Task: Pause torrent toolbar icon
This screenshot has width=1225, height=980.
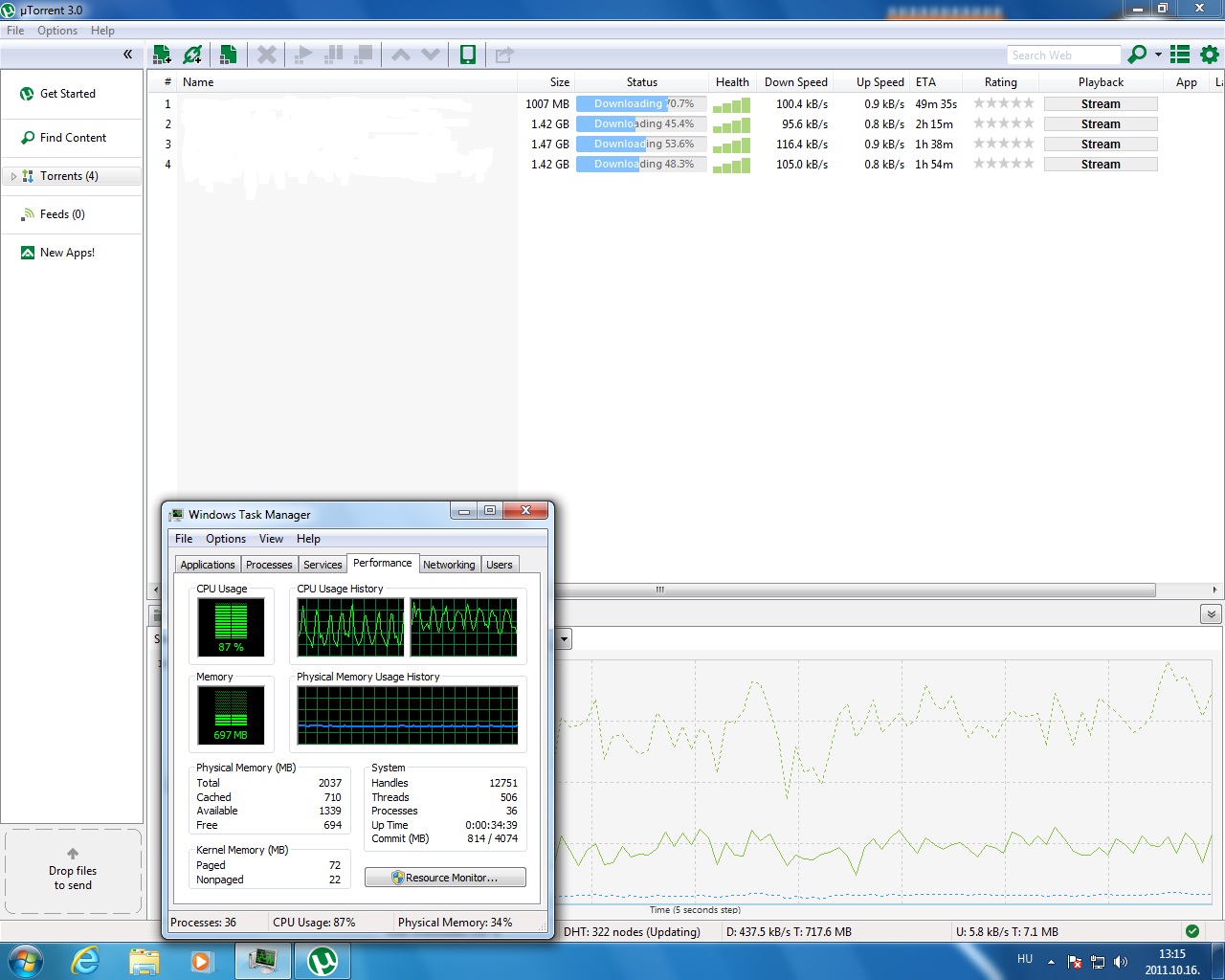Action: coord(334,55)
